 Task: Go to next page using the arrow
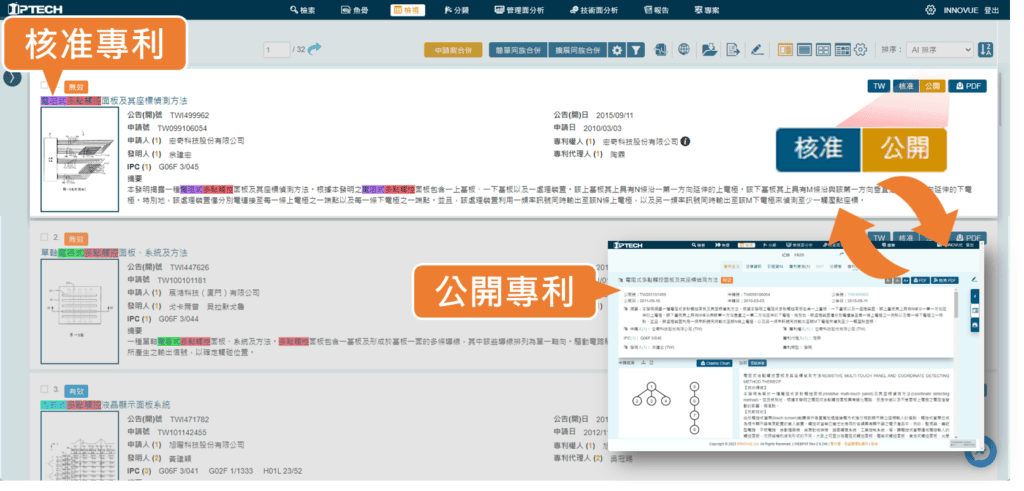click(x=314, y=48)
